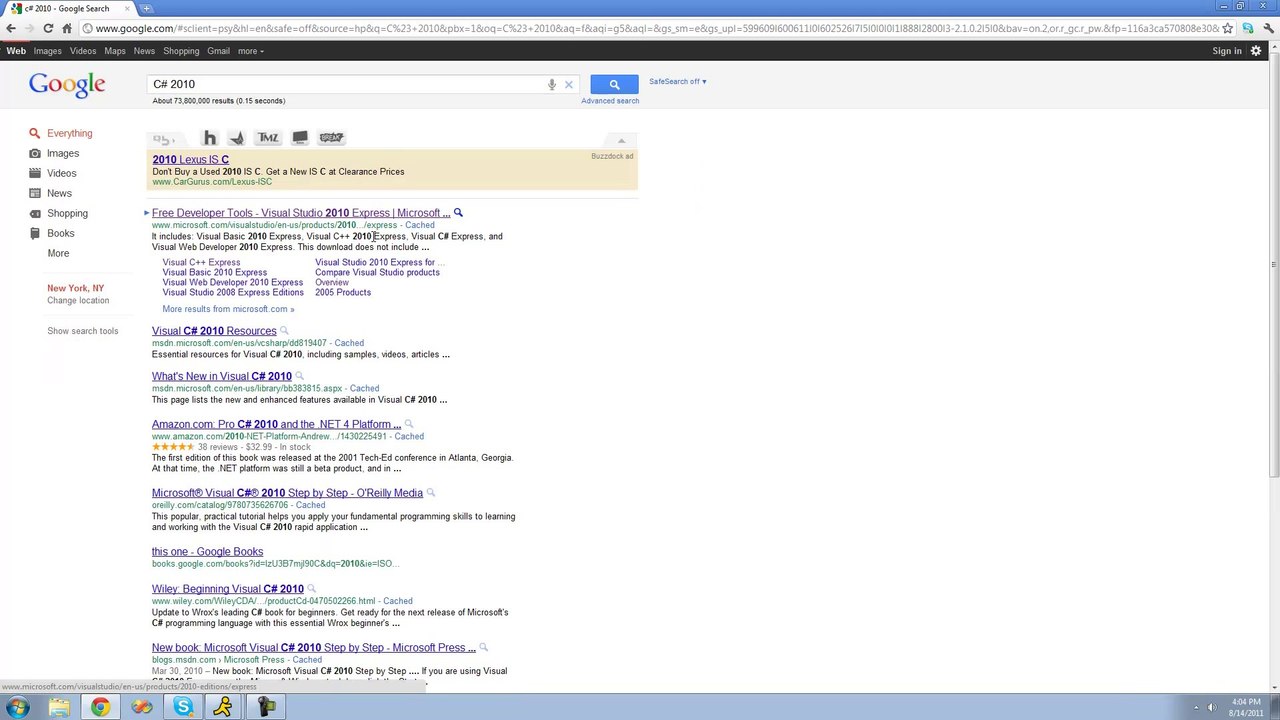This screenshot has width=1280, height=720.
Task: Open the Buzzdock star-shaped site icon
Action: coord(237,138)
